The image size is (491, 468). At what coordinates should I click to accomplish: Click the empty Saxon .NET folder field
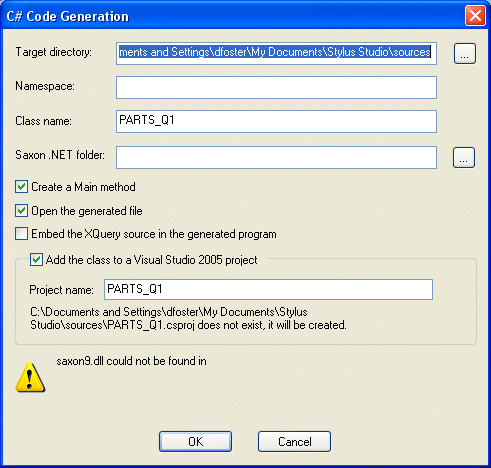[x=276, y=157]
